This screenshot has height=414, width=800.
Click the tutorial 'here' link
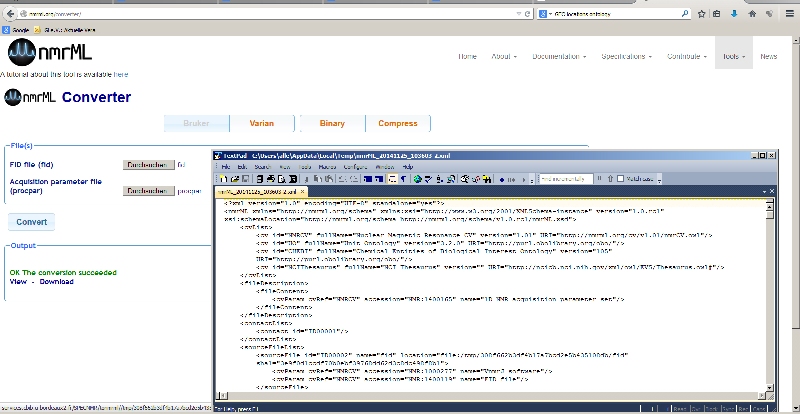(121, 75)
